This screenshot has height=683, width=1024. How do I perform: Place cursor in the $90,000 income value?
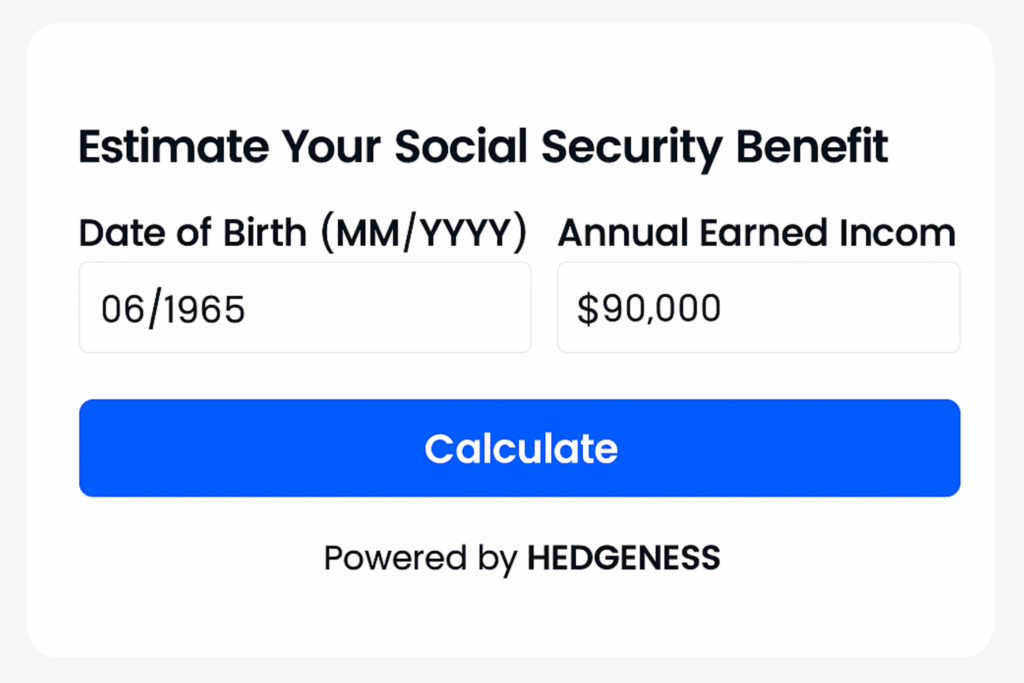[x=649, y=309]
